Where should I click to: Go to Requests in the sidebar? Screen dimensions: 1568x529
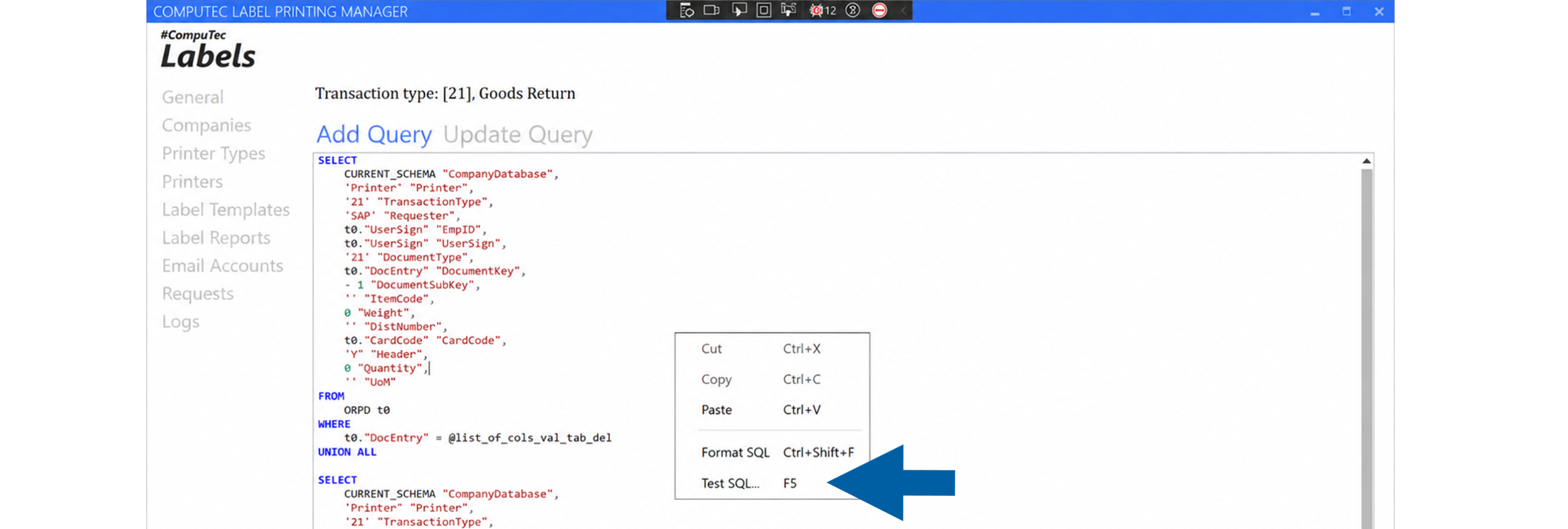[197, 293]
